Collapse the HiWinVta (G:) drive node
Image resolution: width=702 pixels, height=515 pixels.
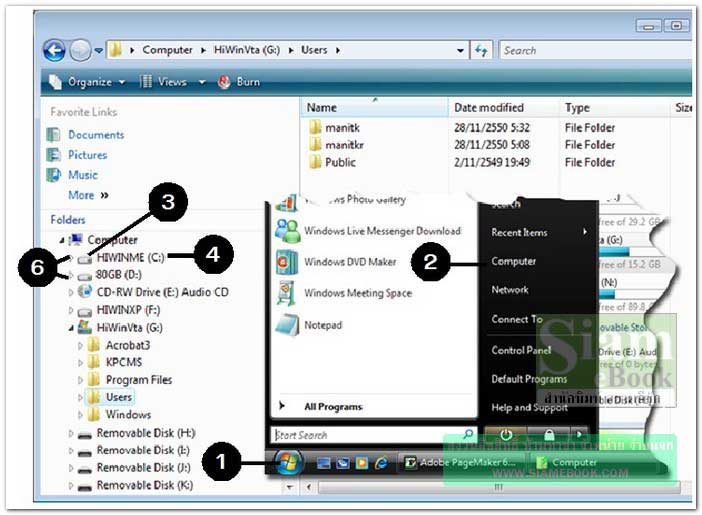[71, 328]
